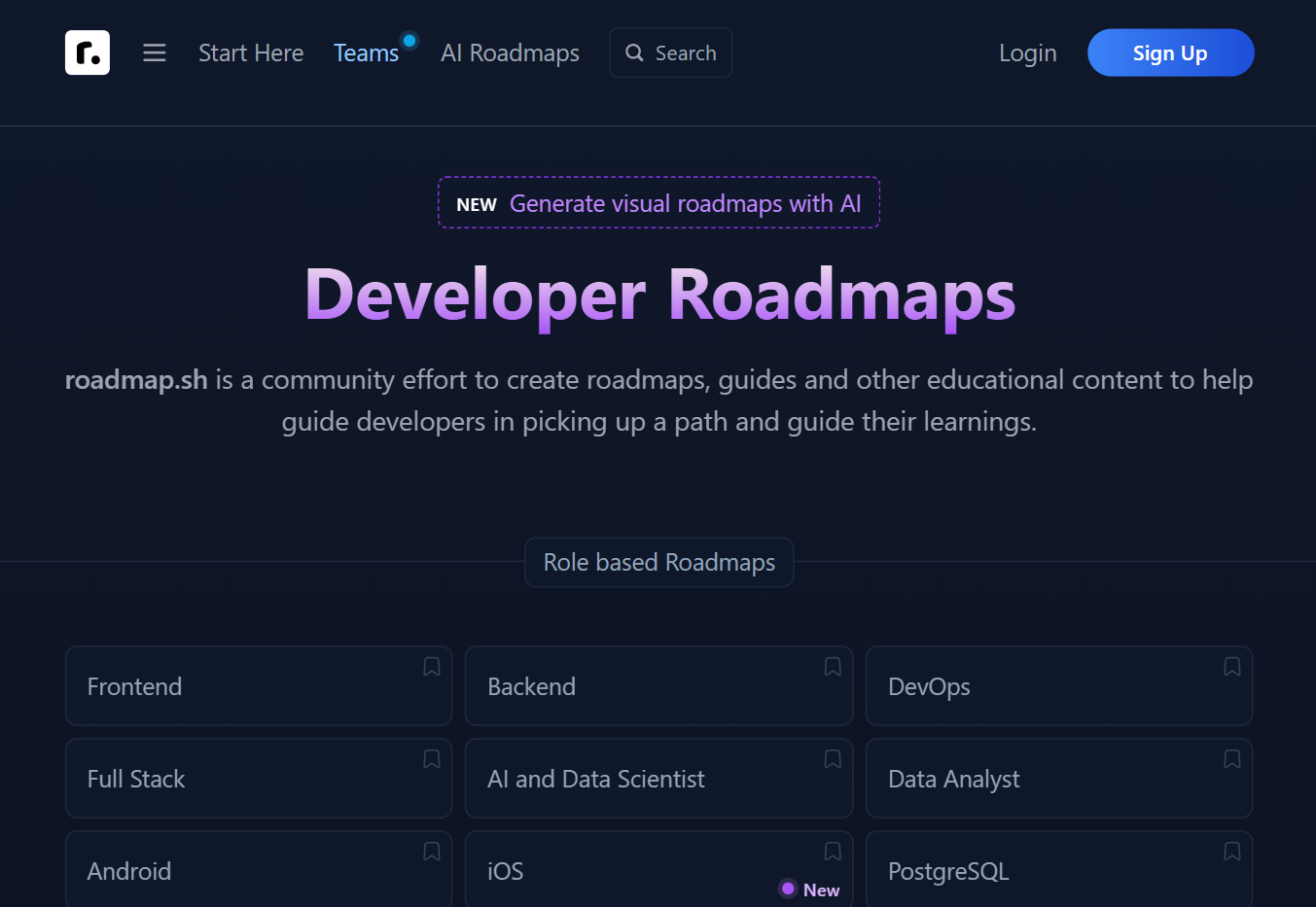Click the Sign Up button
The height and width of the screenshot is (907, 1316).
pos(1171,52)
